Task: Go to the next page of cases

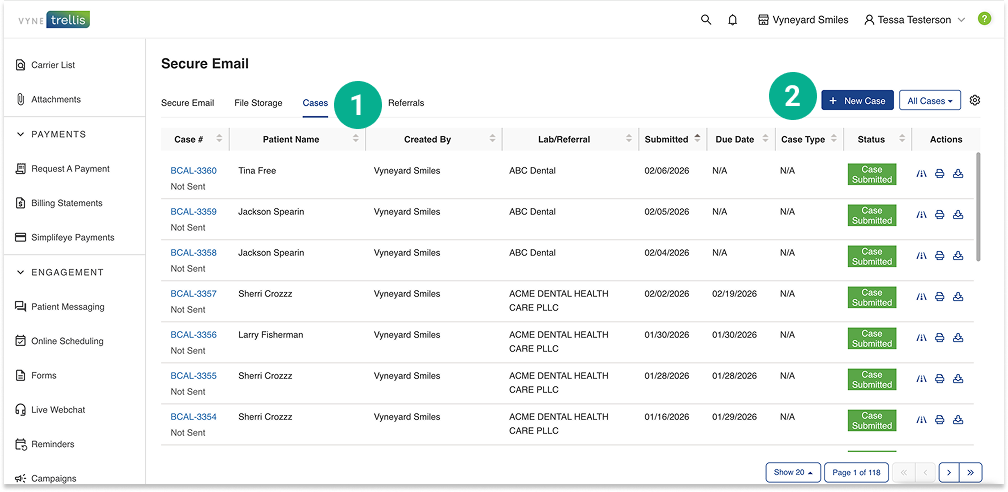Action: pyautogui.click(x=948, y=472)
